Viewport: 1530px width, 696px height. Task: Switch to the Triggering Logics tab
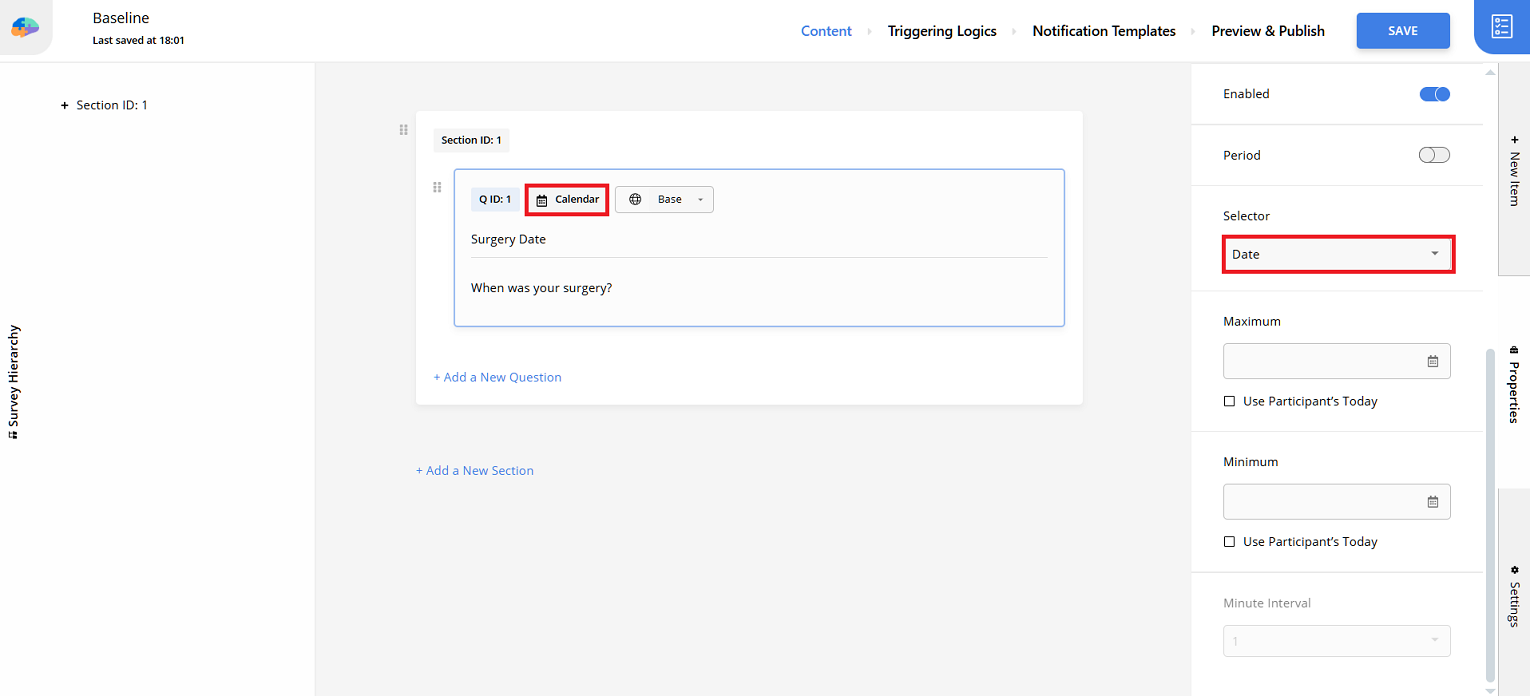941,30
